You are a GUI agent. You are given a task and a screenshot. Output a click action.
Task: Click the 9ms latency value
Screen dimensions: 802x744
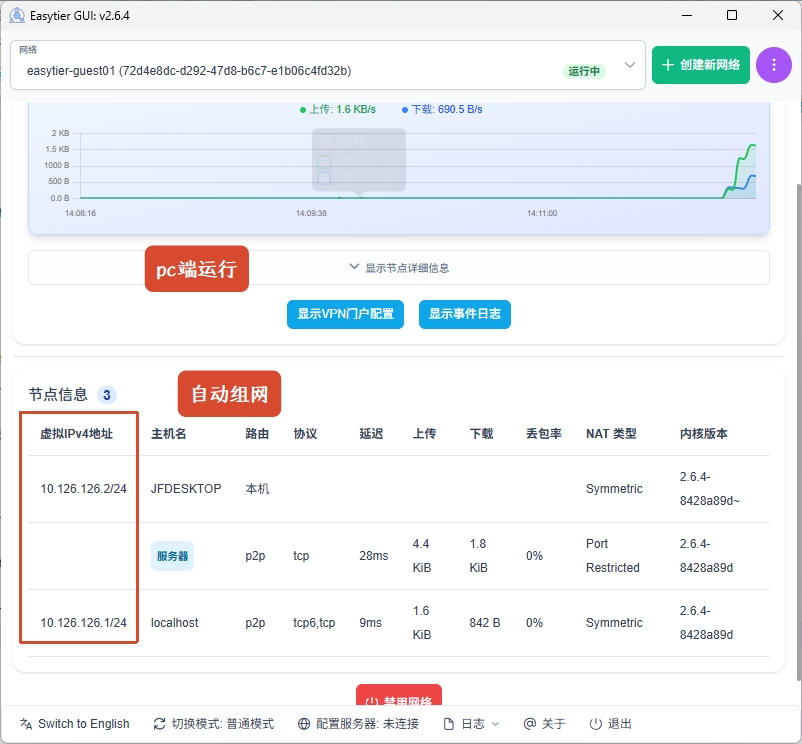pyautogui.click(x=370, y=623)
